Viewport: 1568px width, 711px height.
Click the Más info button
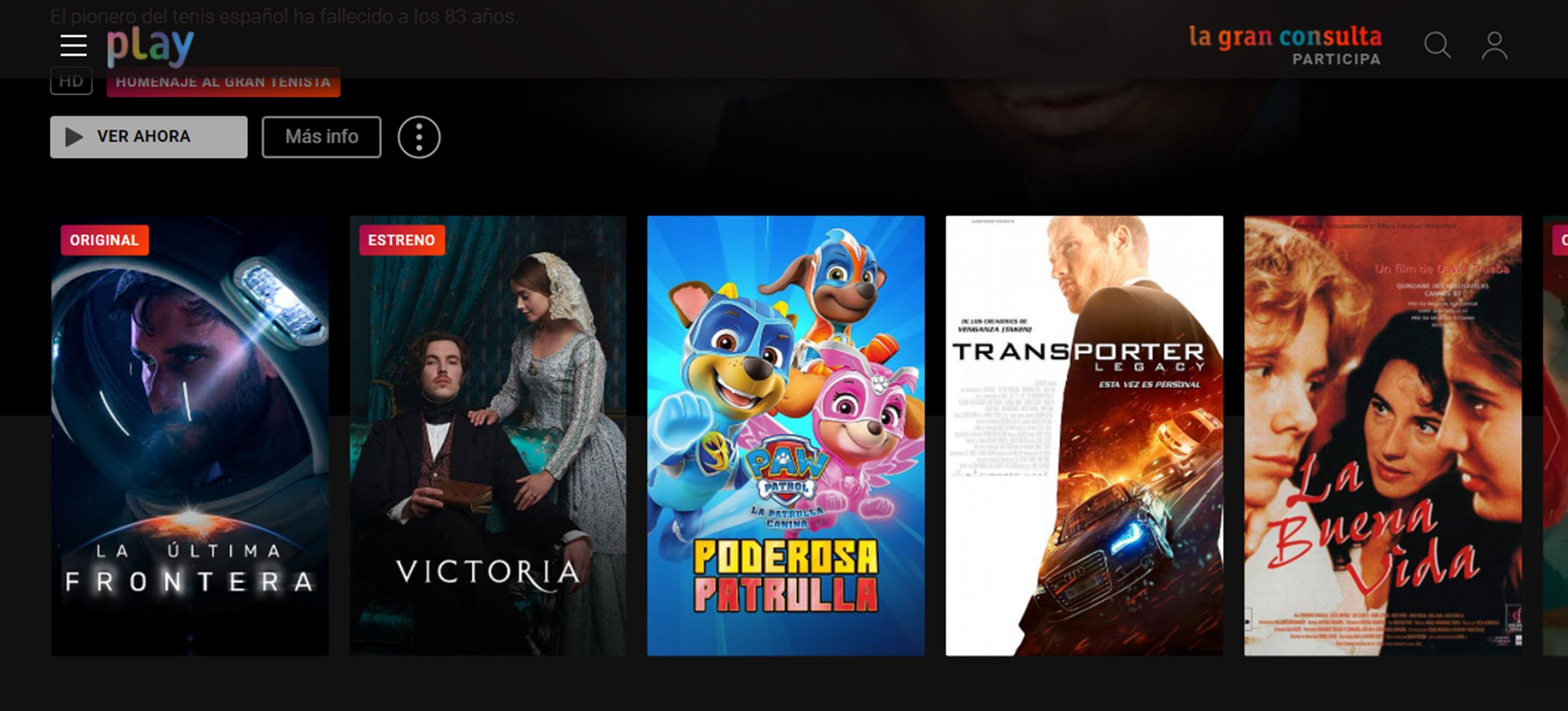(x=322, y=136)
